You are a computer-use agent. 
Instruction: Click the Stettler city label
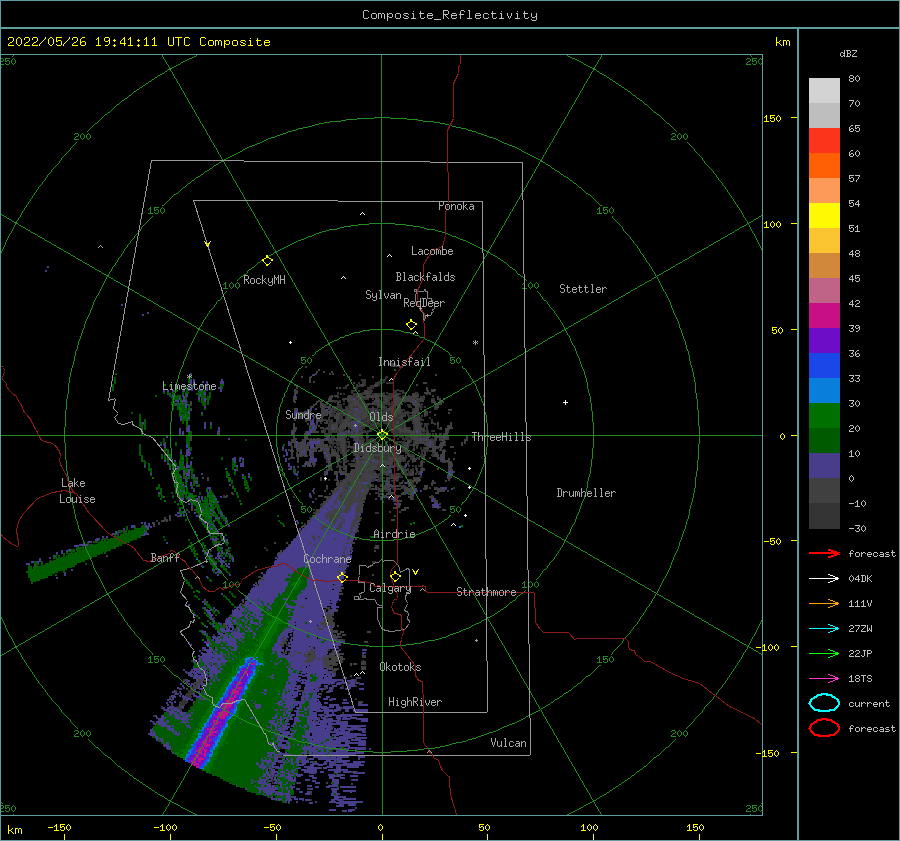coord(583,289)
